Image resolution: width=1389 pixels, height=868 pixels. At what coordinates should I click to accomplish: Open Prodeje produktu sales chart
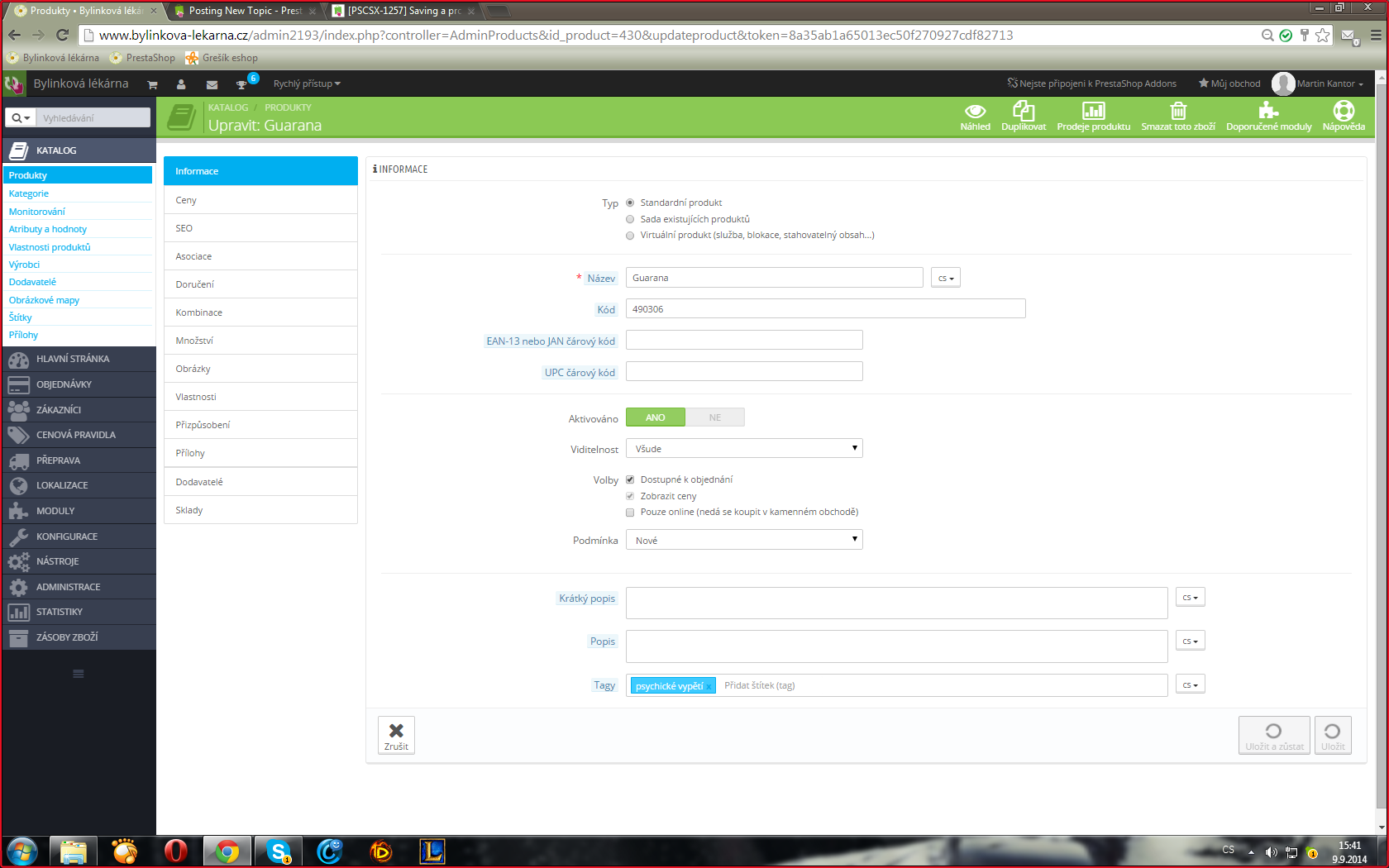point(1093,117)
